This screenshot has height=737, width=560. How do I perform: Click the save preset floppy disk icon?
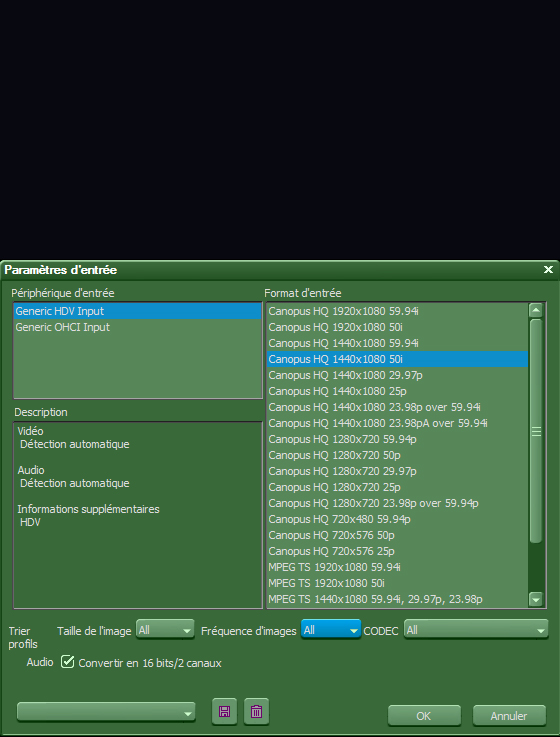click(x=225, y=711)
